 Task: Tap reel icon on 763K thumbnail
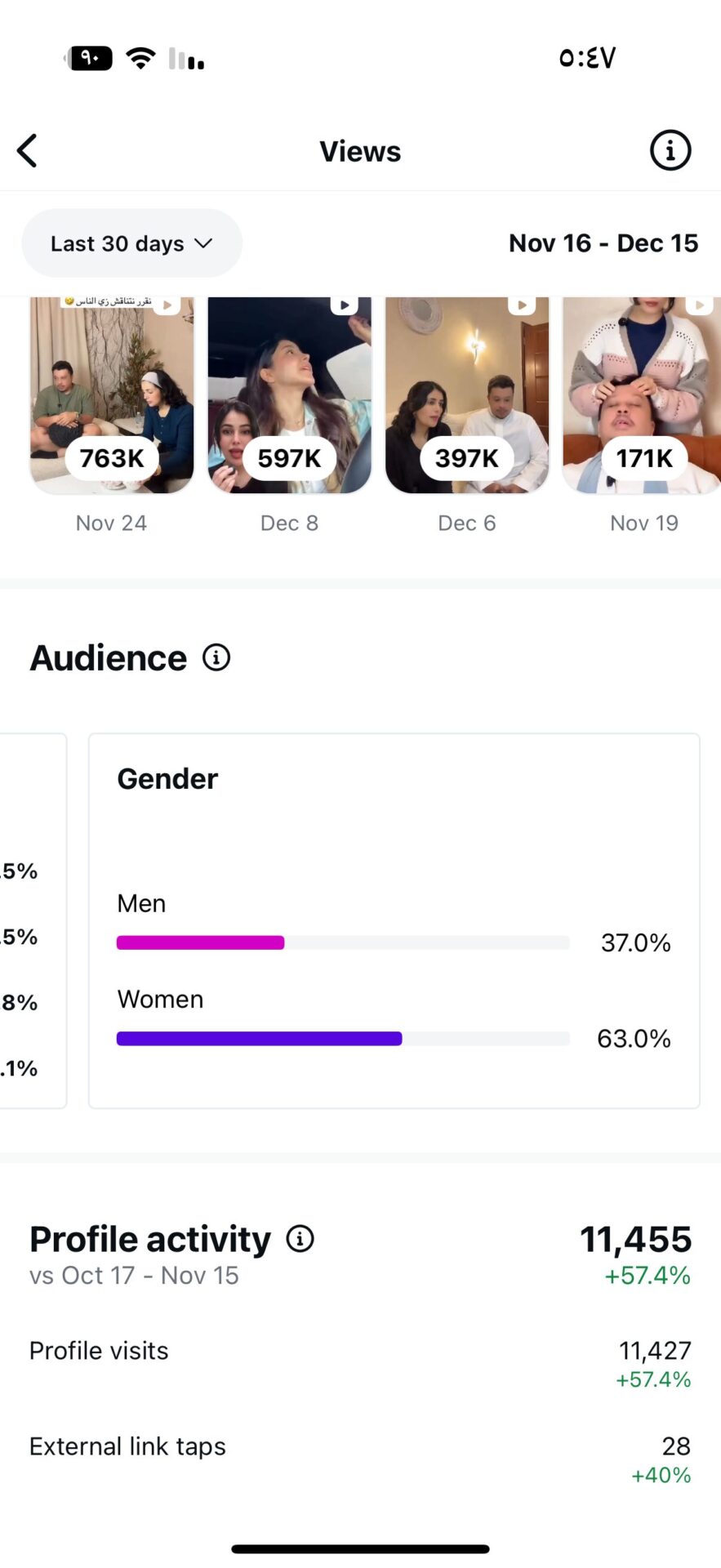(167, 305)
